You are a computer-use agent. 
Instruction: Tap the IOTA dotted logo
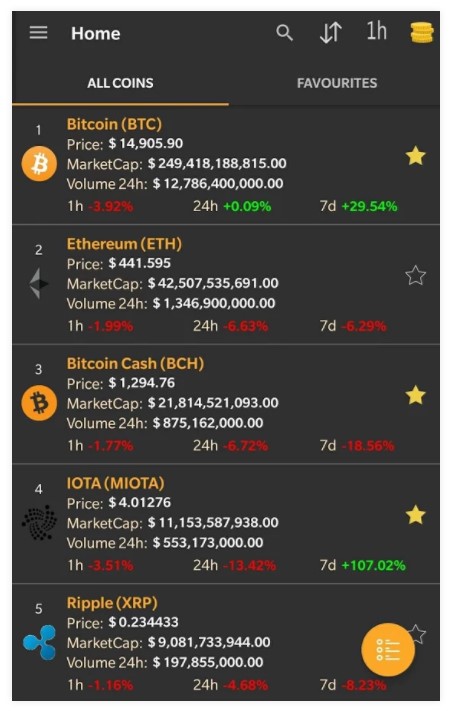(x=39, y=523)
